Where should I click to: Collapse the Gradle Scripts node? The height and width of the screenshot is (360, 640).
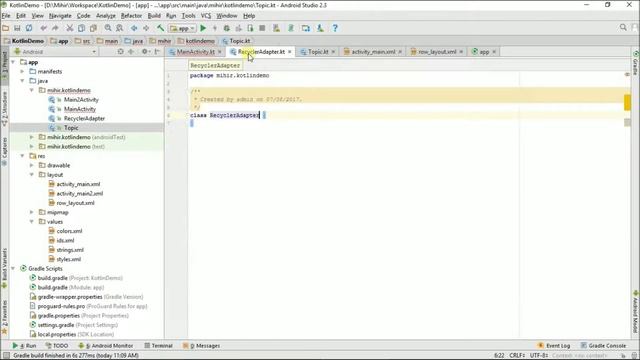coord(13,269)
